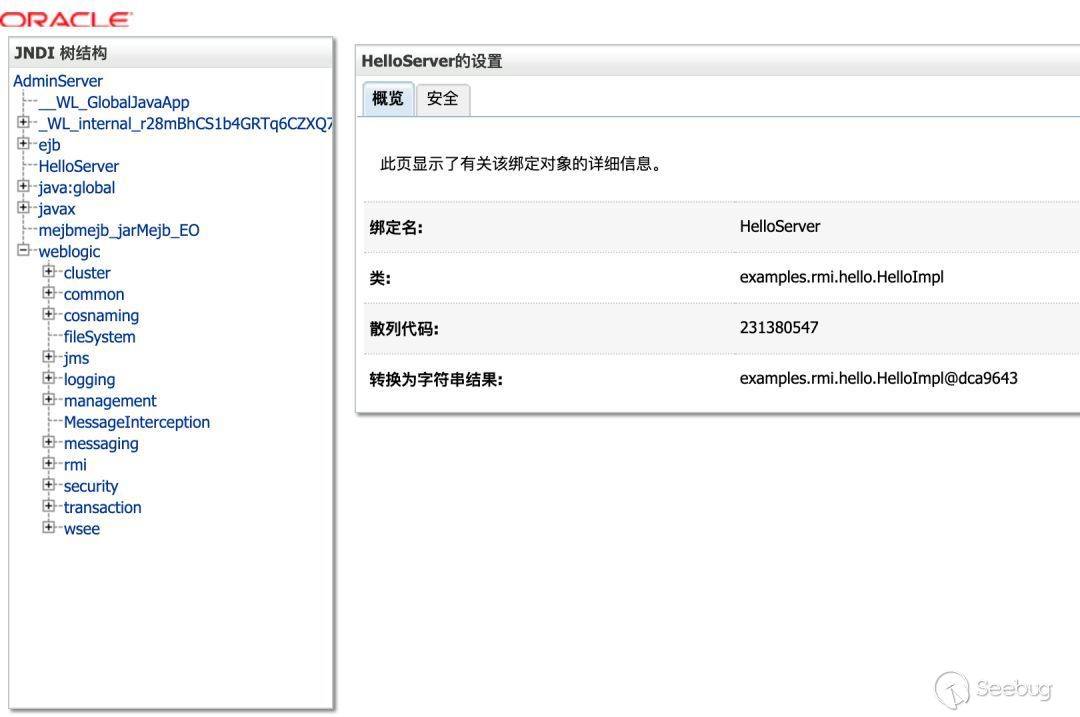Select the common entry
Image resolution: width=1080 pixels, height=717 pixels.
pyautogui.click(x=94, y=295)
